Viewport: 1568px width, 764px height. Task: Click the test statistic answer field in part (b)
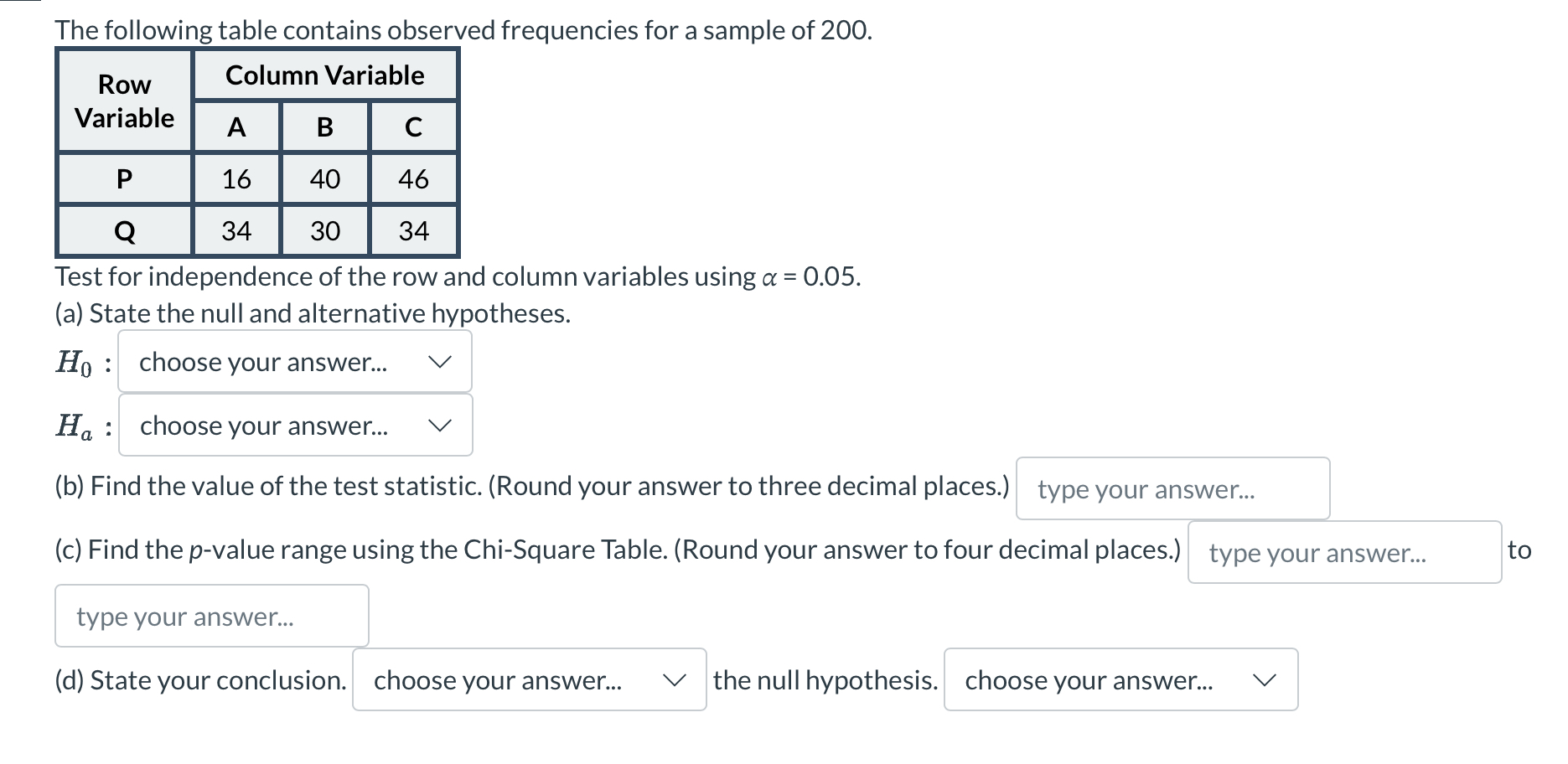coord(1172,488)
